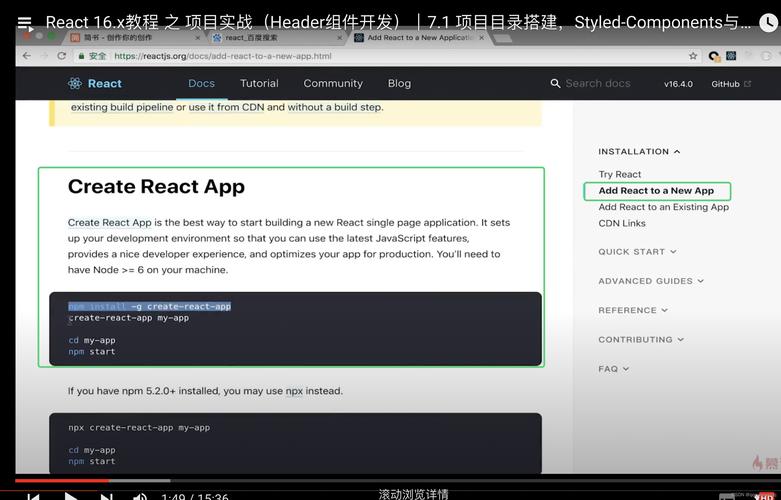
Task: Expand the CONTRIBUTING section
Action: point(641,340)
